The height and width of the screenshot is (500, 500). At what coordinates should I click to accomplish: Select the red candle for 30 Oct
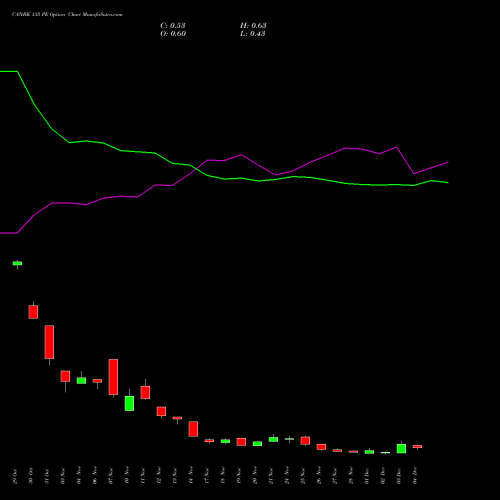(x=33, y=312)
